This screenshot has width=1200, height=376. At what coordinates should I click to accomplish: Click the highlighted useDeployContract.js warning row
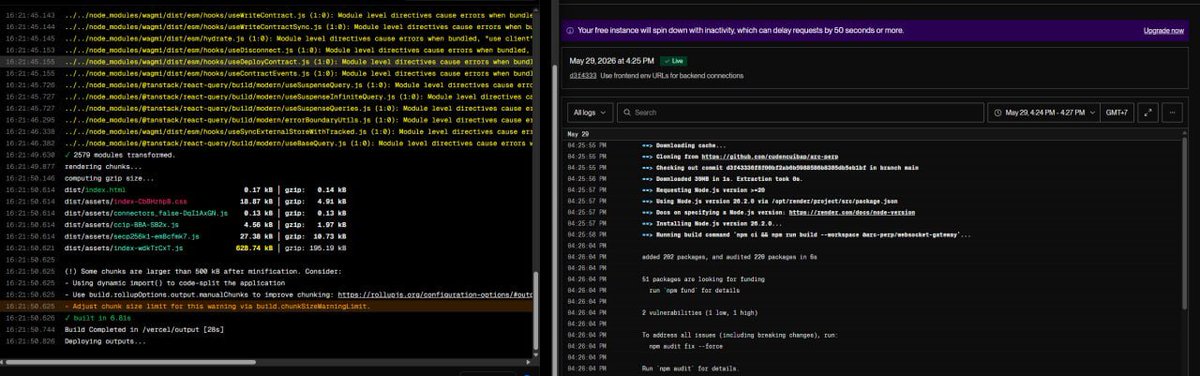267,61
